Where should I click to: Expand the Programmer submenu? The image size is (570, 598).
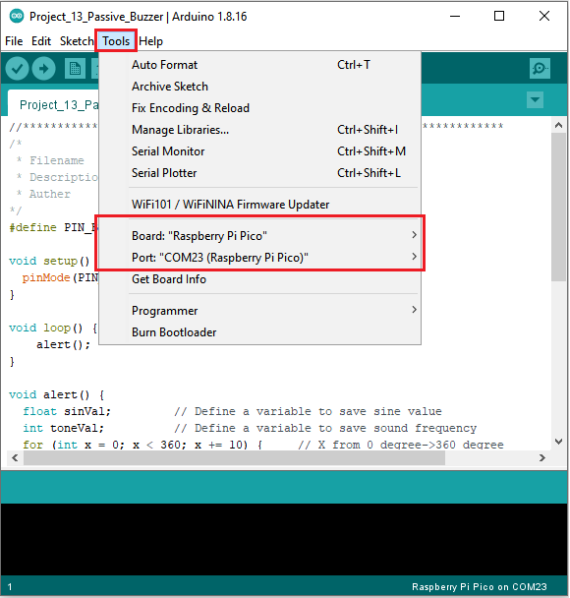(260, 310)
